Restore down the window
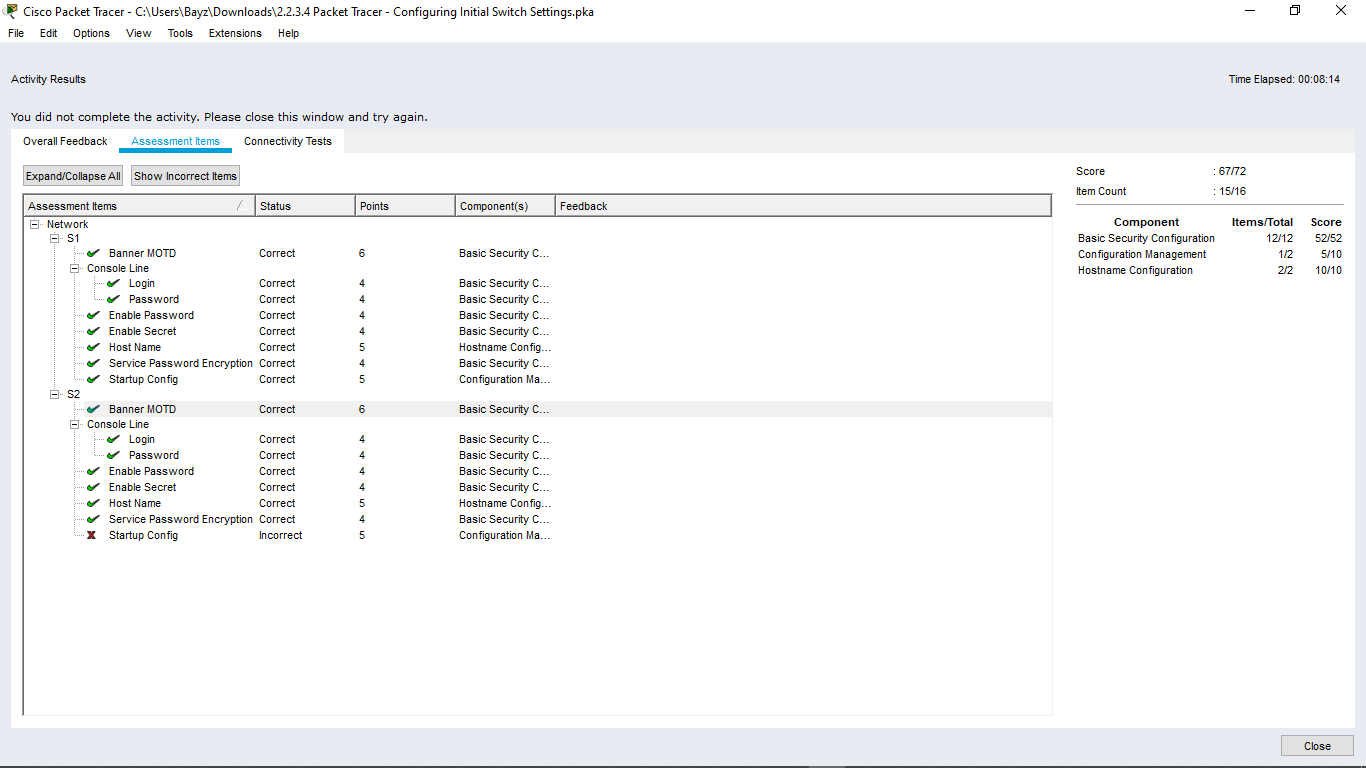Viewport: 1366px width, 768px height. (1295, 11)
